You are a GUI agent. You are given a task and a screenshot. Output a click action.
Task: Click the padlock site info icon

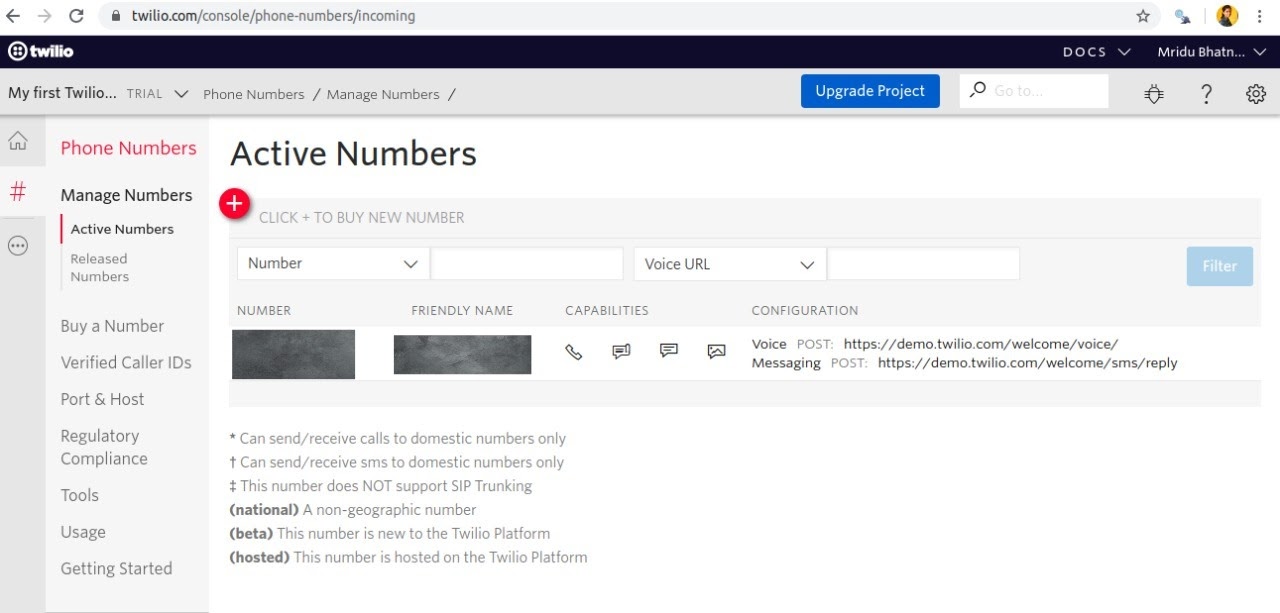click(x=116, y=16)
